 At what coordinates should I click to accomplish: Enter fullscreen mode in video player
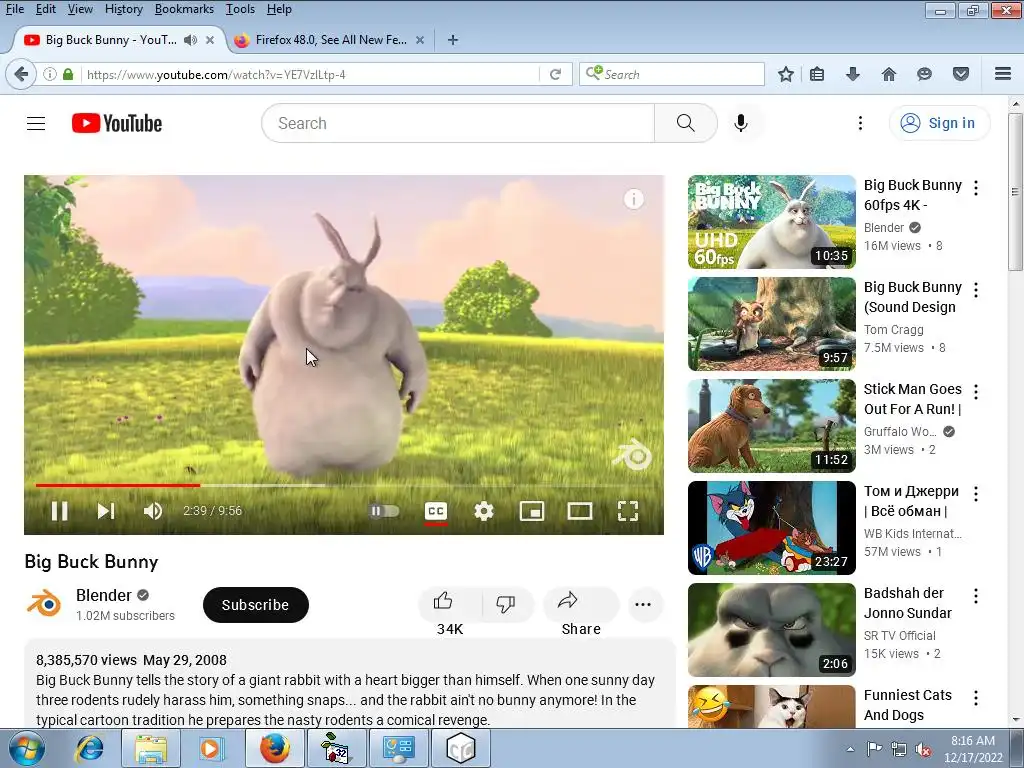click(628, 511)
